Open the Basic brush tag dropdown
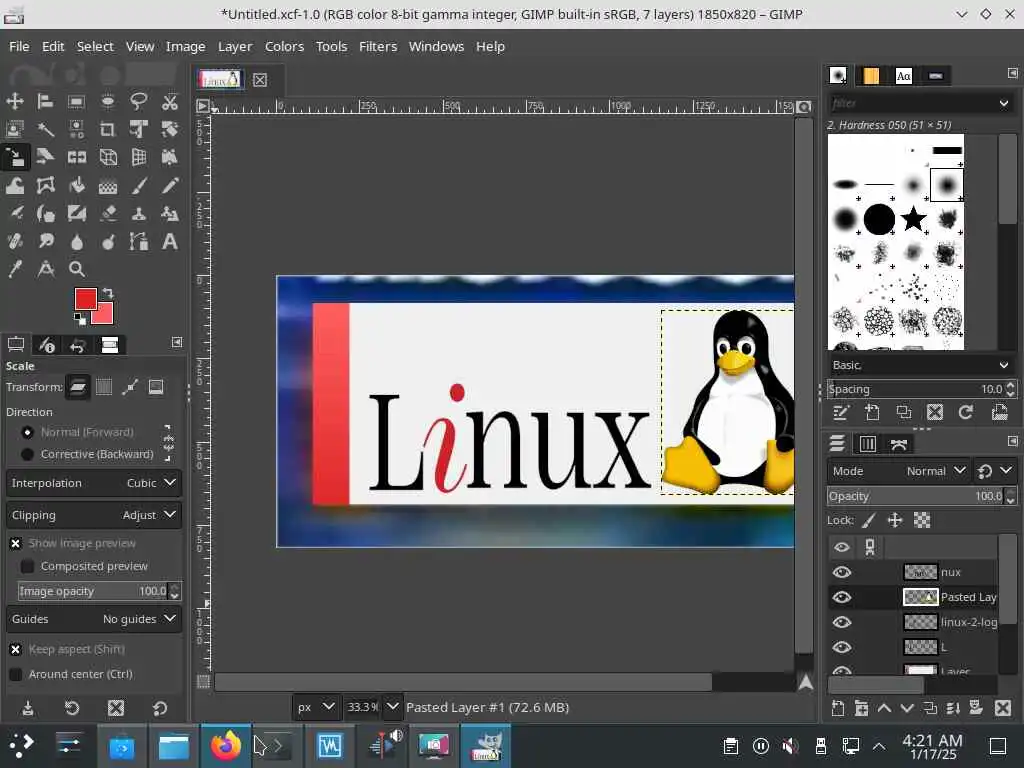Image resolution: width=1024 pixels, height=768 pixels. [x=921, y=365]
